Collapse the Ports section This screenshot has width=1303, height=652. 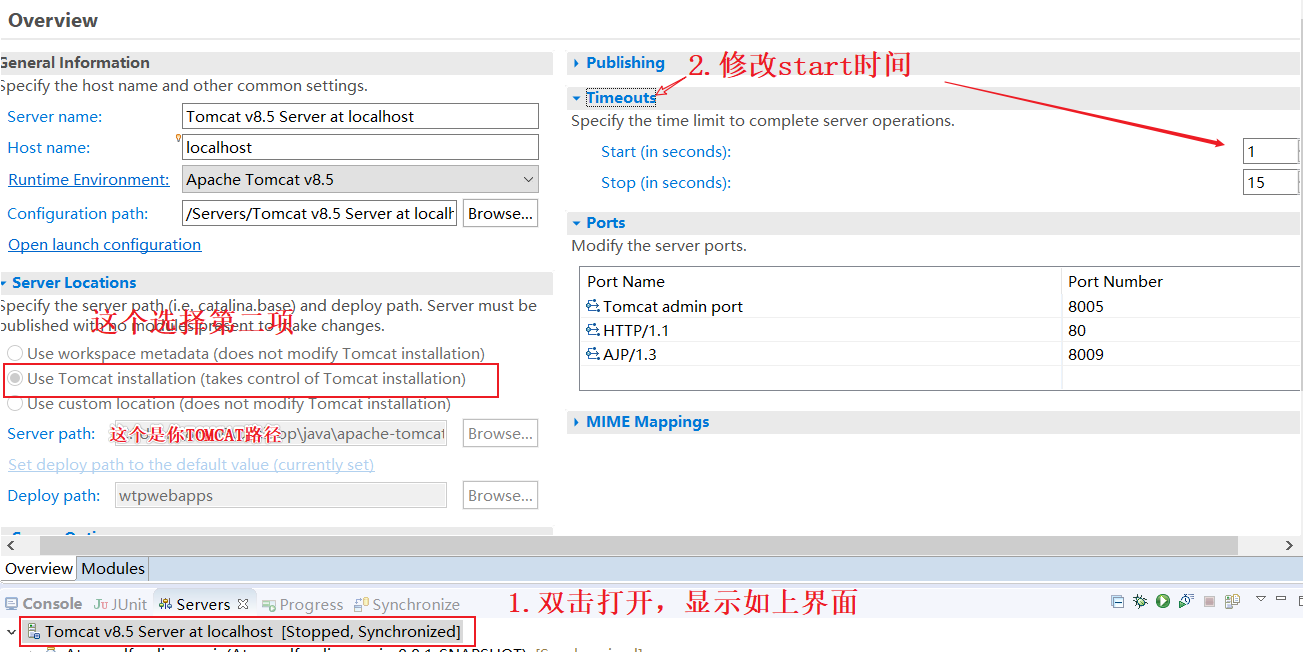[x=576, y=223]
